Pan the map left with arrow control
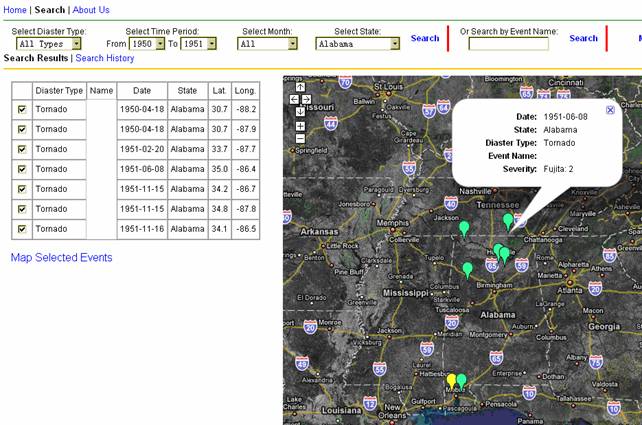Image resolution: width=642 pixels, height=425 pixels. coord(293,99)
